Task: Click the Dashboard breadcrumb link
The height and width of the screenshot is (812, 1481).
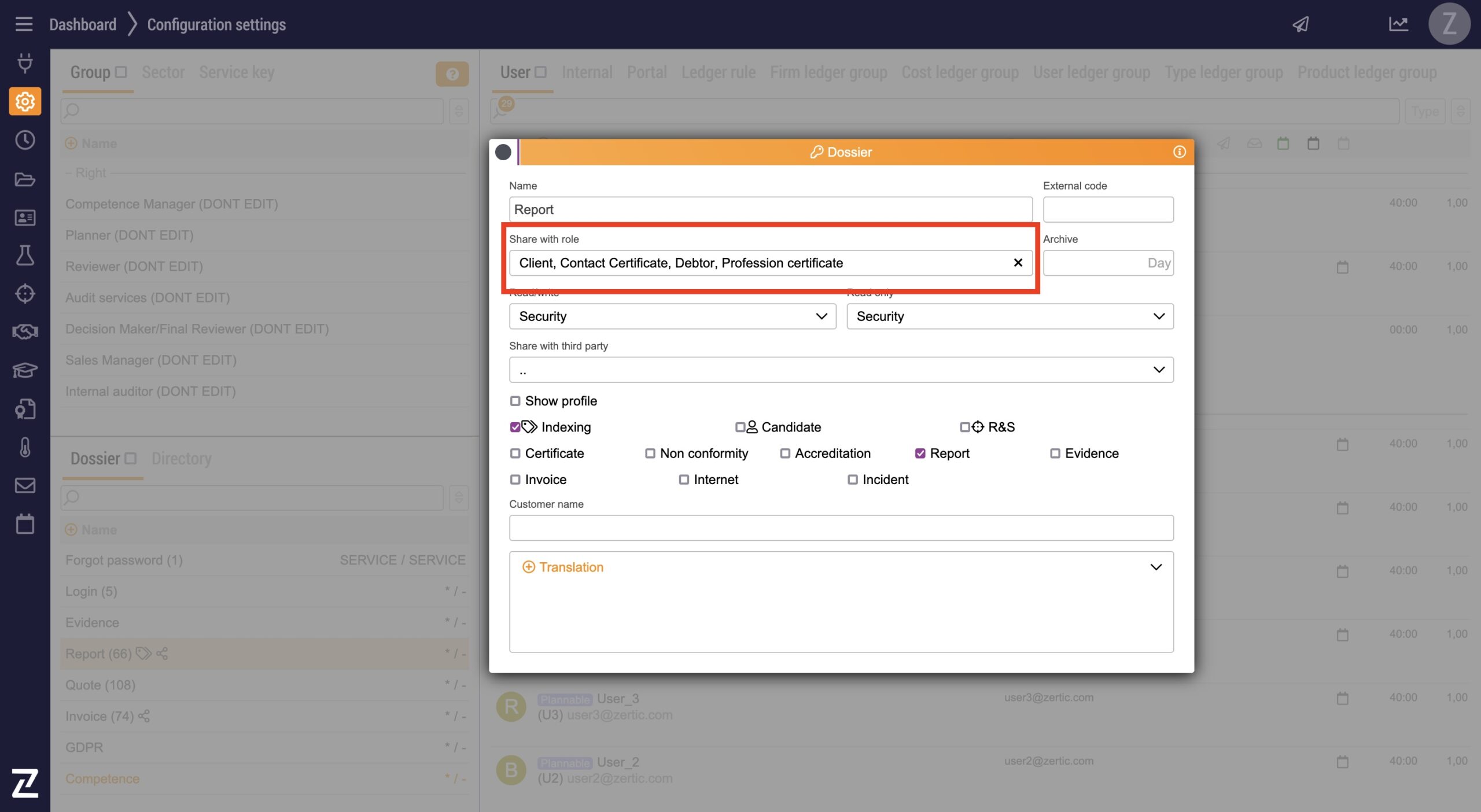Action: pos(83,24)
